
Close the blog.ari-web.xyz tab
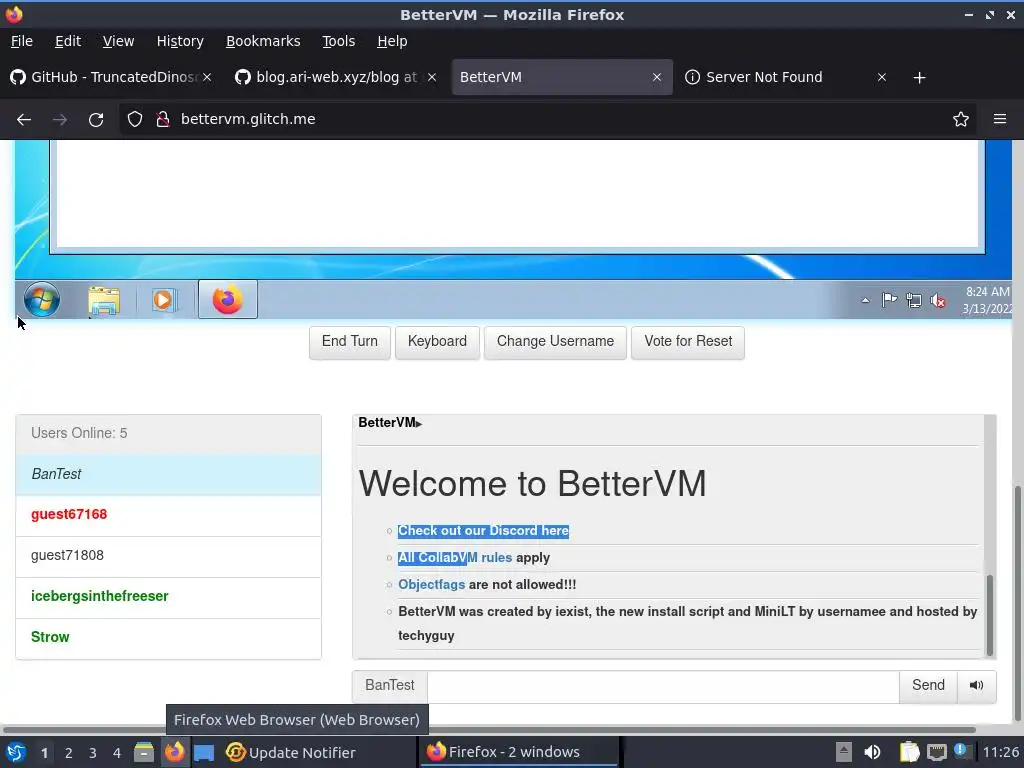(432, 77)
